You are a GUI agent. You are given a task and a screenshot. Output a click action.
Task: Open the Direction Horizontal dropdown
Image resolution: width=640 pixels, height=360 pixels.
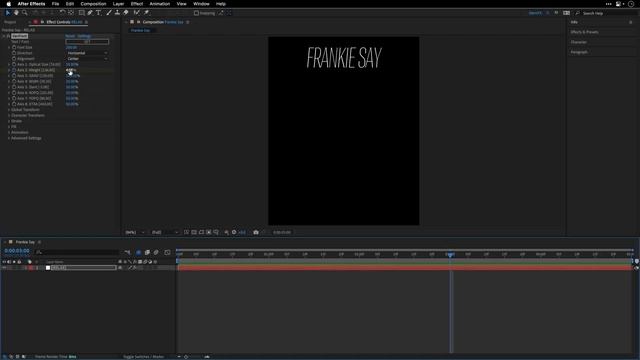87,53
